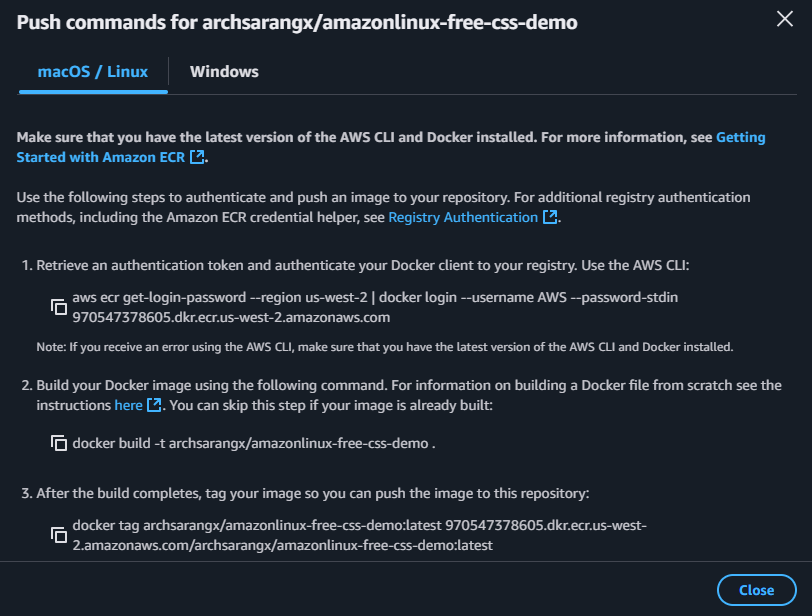Copy the aws ecr get-login-password command
This screenshot has height=616, width=812.
pos(59,307)
